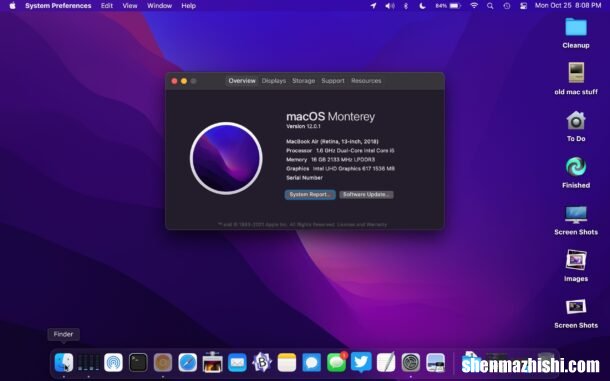This screenshot has height=381, width=610.
Task: Click the Bluetooth status icon
Action: pos(406,6)
